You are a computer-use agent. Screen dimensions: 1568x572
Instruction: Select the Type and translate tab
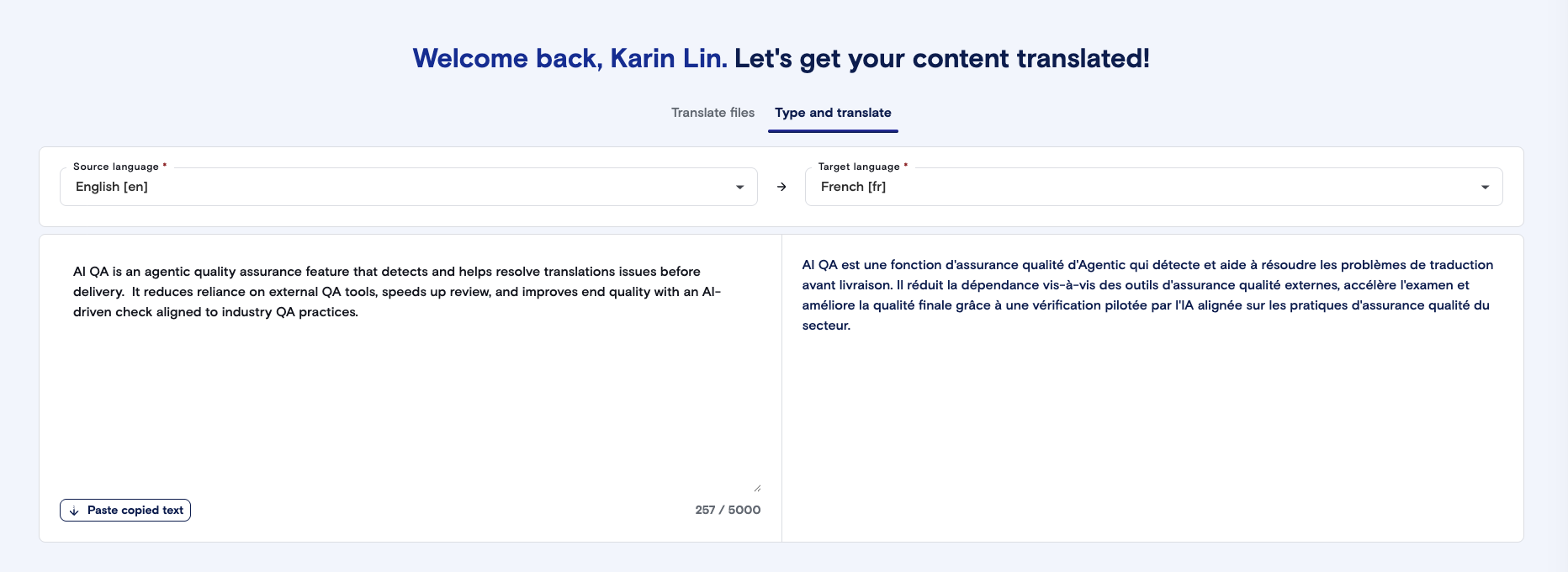pos(833,113)
